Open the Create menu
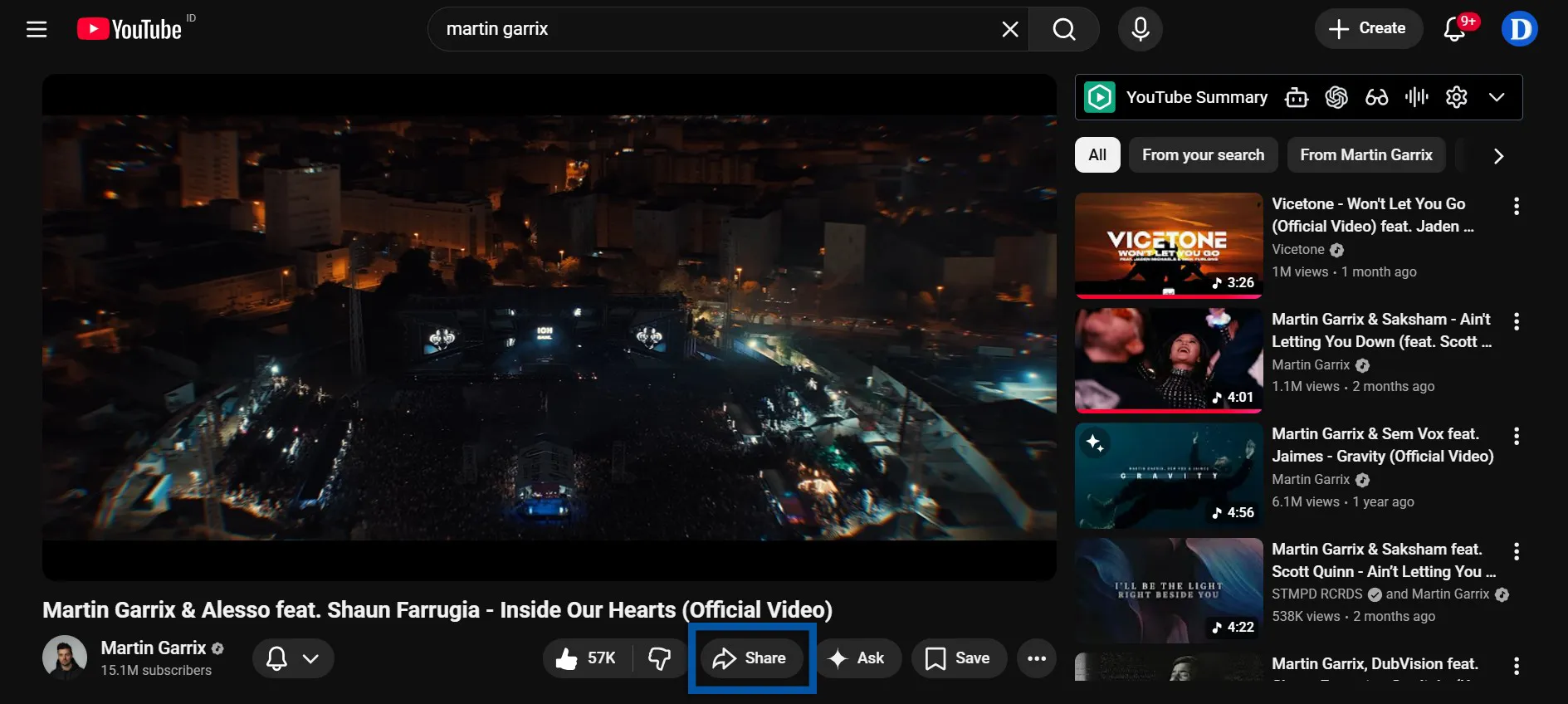The width and height of the screenshot is (1568, 704). tap(1368, 28)
